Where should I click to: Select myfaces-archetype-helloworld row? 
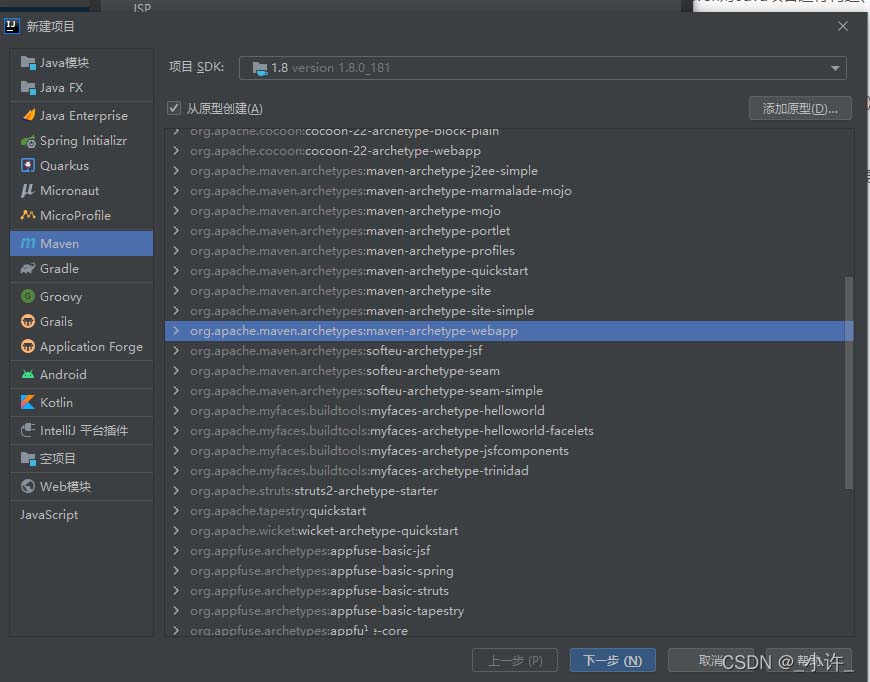509,411
